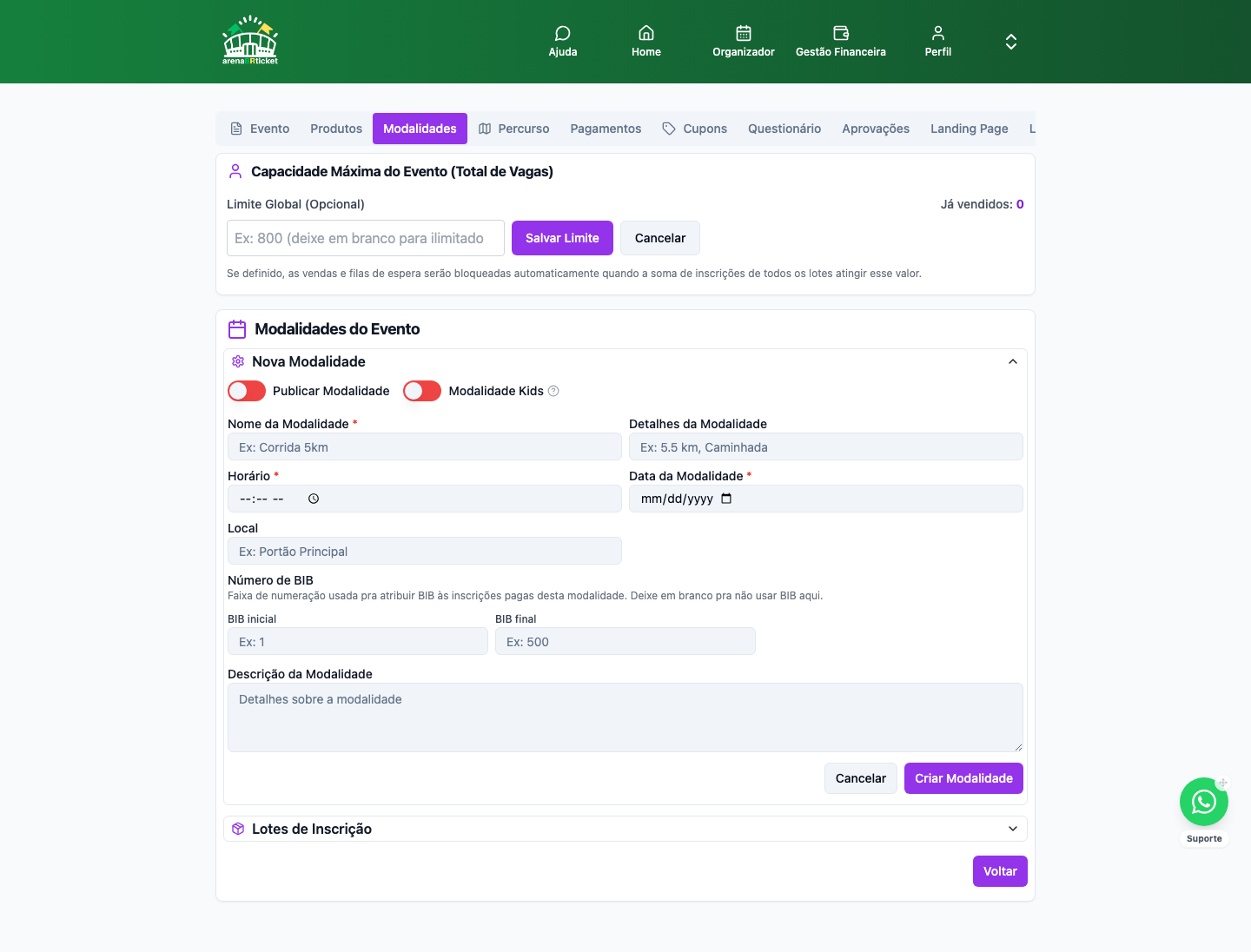This screenshot has height=952, width=1251.
Task: Click the move handle on Suporte widget
Action: (x=1222, y=783)
